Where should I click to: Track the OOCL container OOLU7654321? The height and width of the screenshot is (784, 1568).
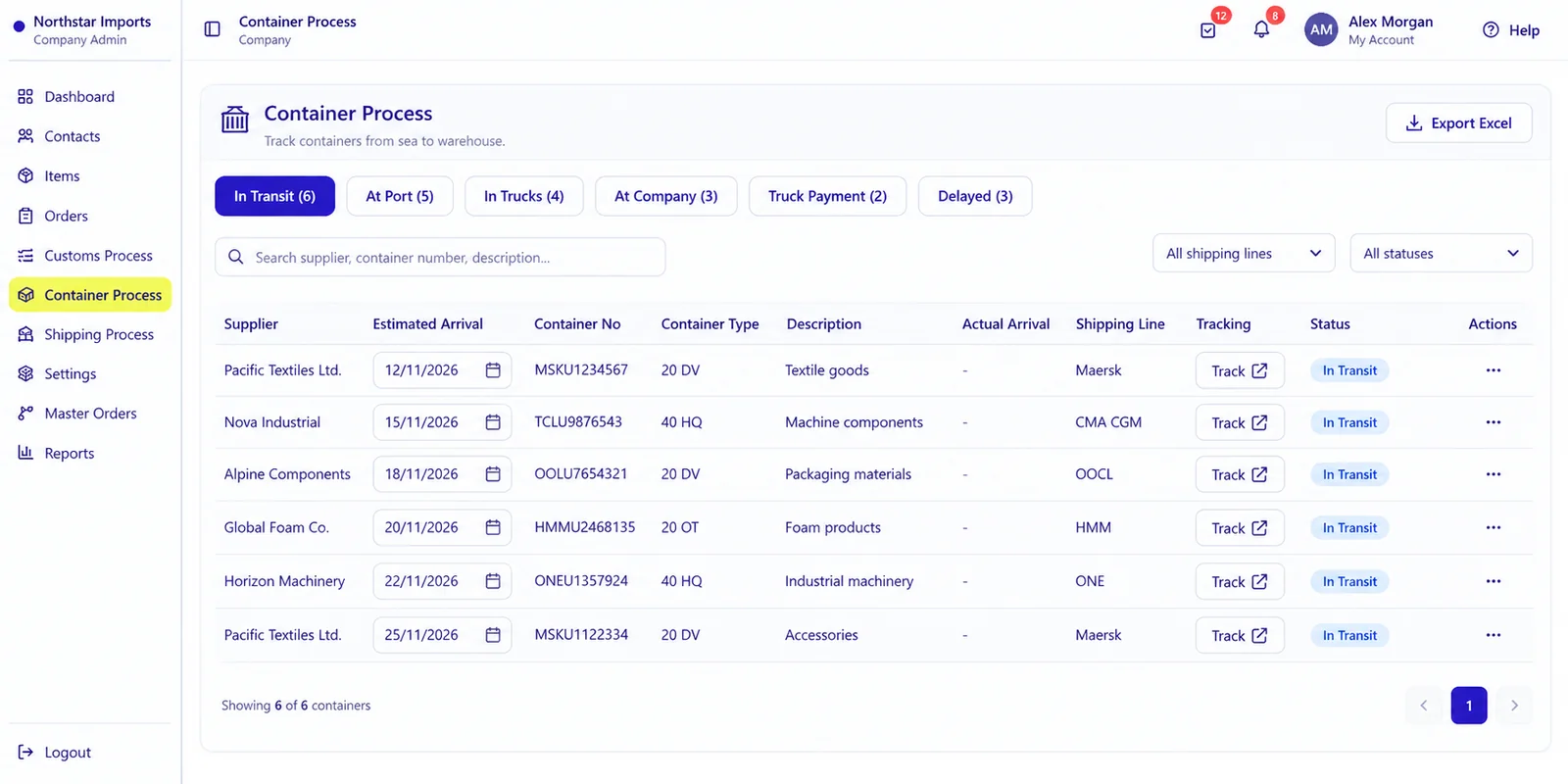point(1240,474)
